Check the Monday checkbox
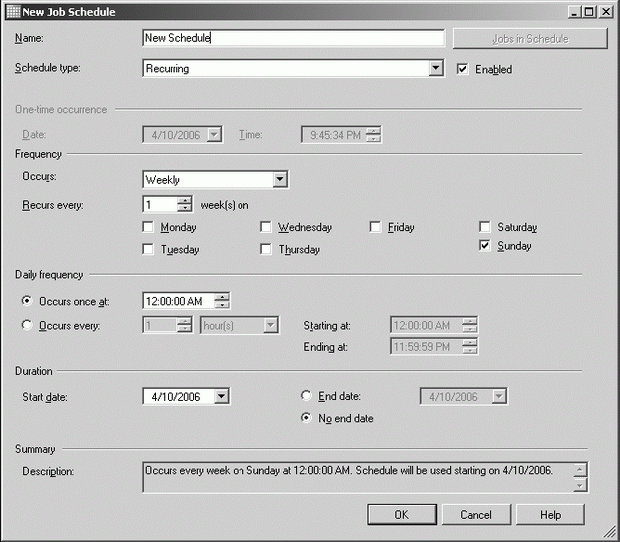 [x=148, y=227]
